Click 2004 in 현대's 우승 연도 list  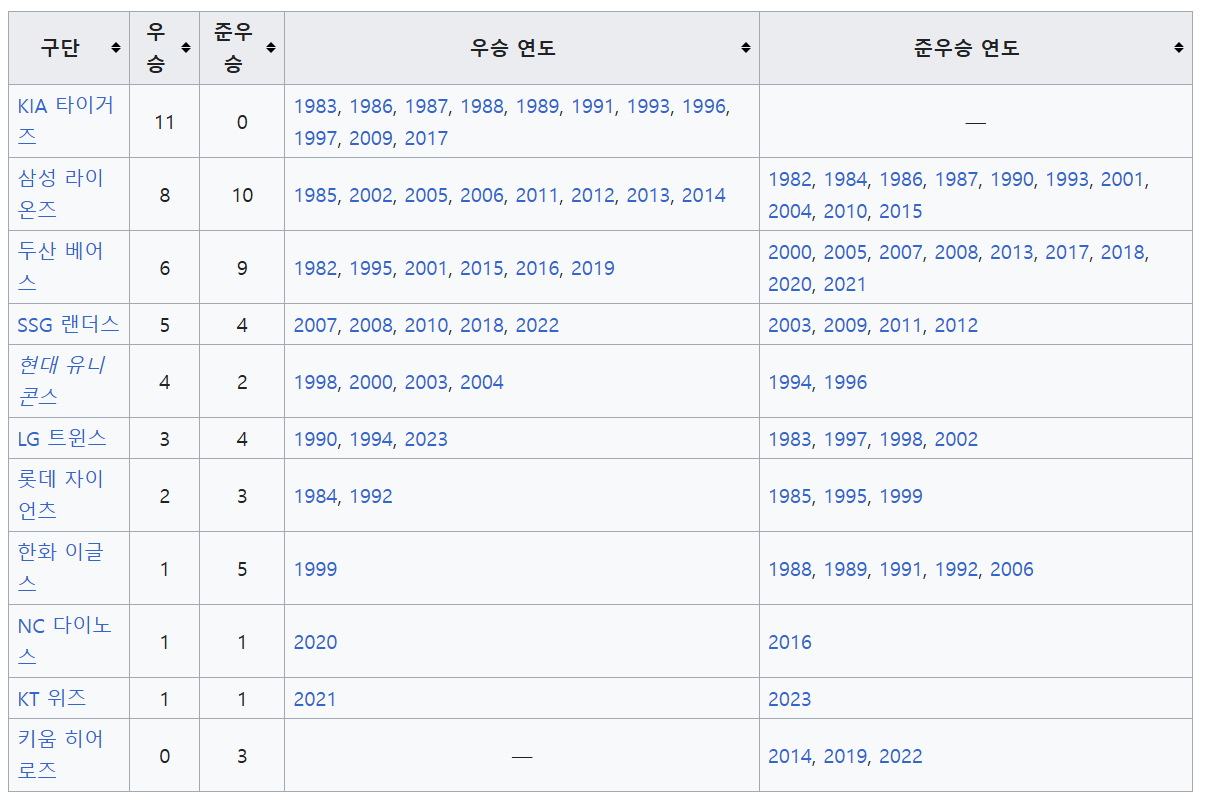point(482,382)
